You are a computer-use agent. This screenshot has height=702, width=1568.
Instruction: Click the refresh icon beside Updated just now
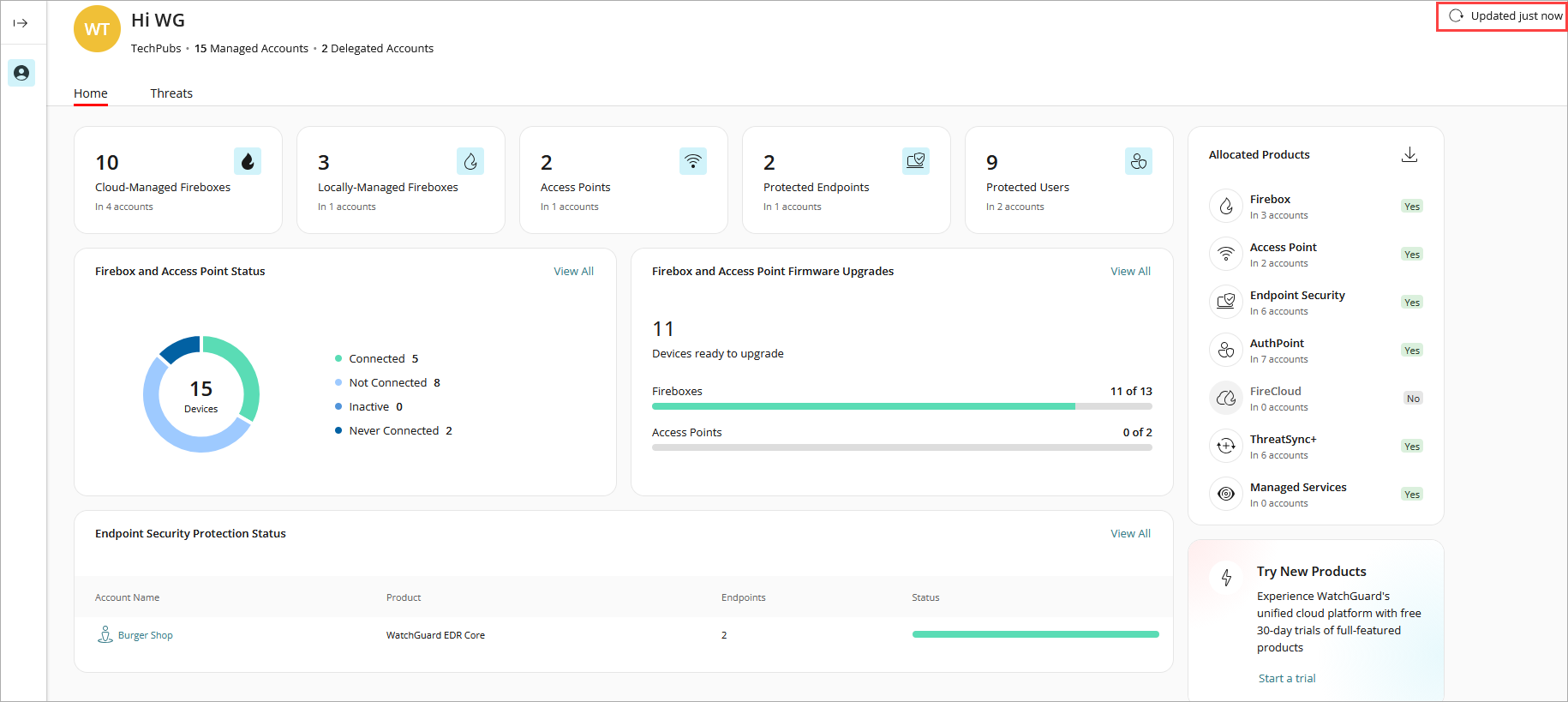click(1456, 15)
